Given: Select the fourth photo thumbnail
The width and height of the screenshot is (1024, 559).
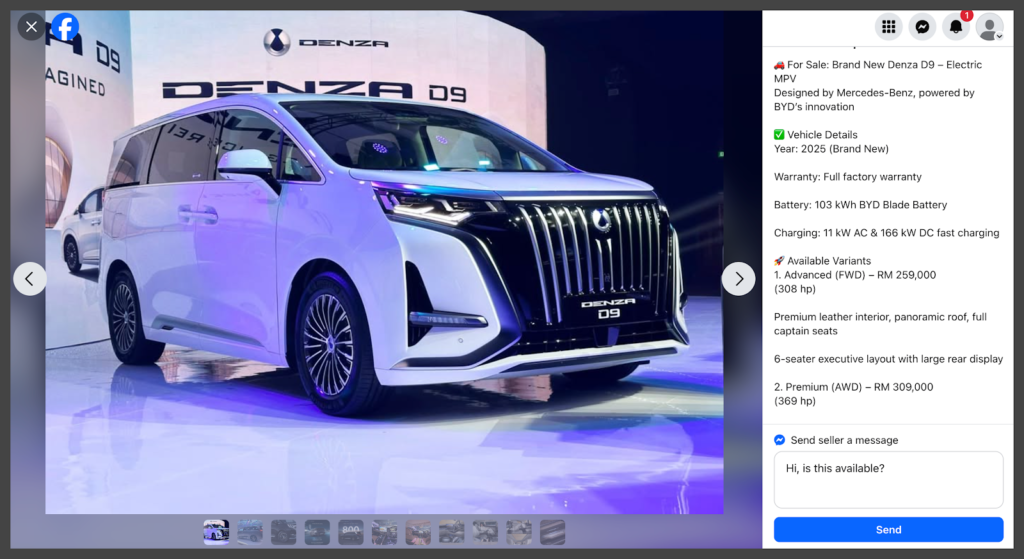Looking at the screenshot, I should coord(317,532).
